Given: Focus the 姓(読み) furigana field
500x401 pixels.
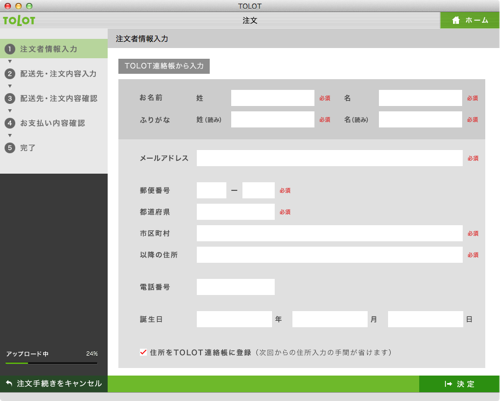Looking at the screenshot, I should coord(273,119).
